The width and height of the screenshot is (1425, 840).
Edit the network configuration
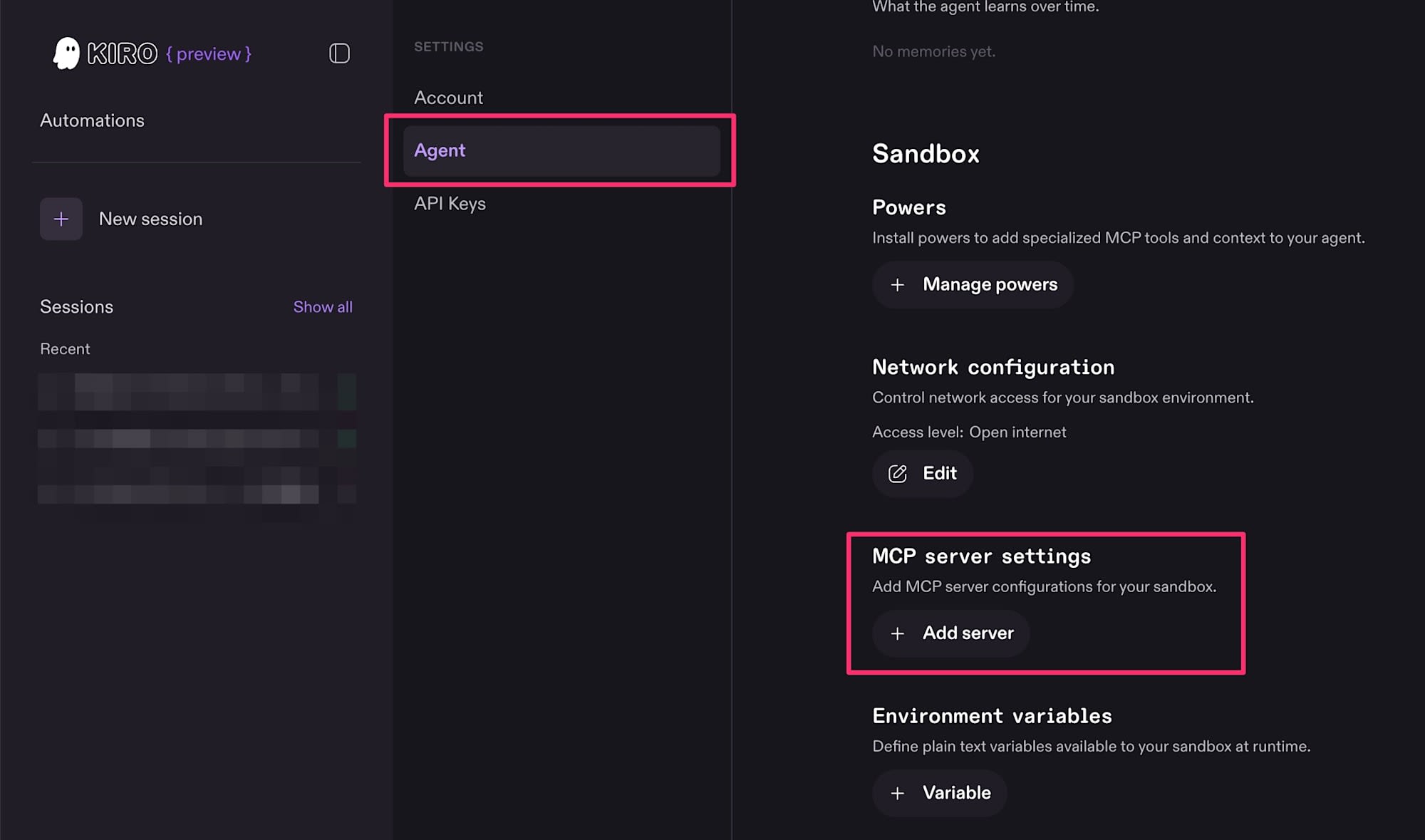click(923, 474)
